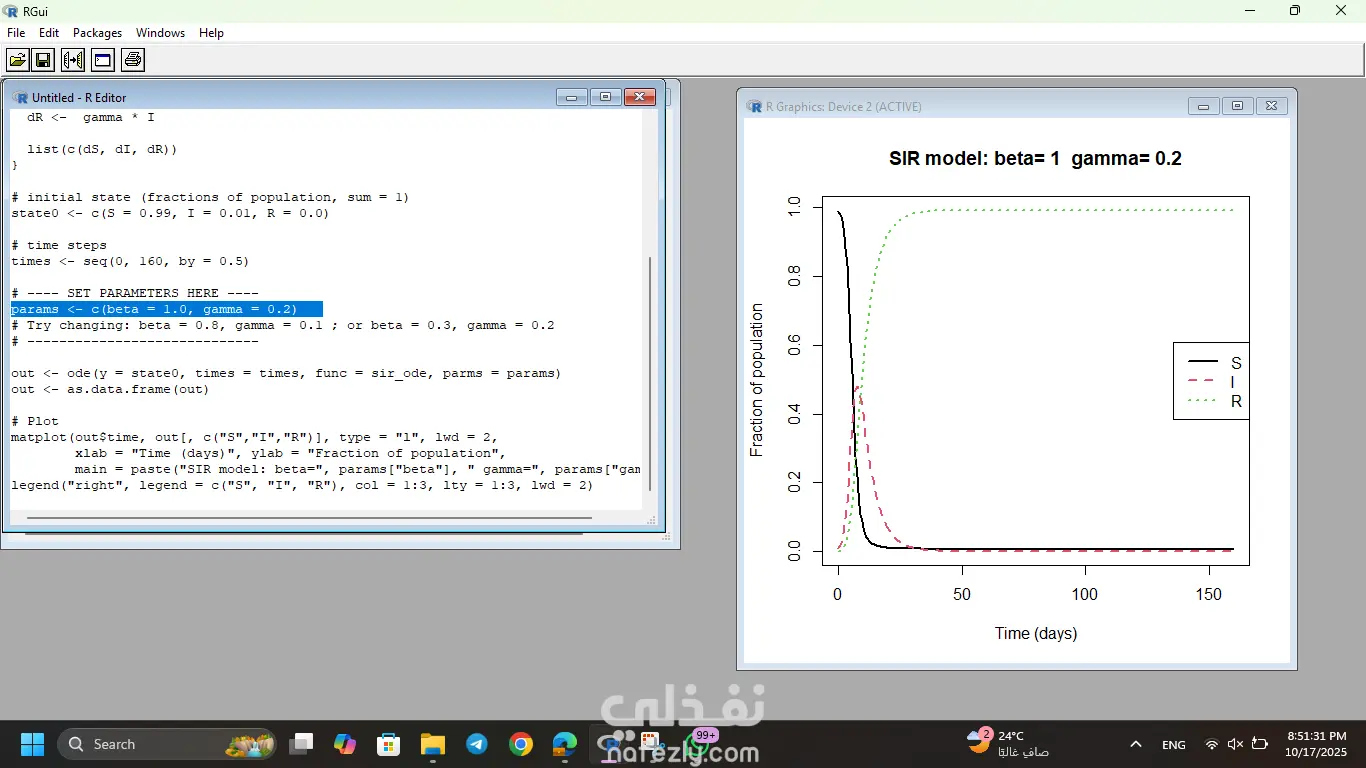Screen dimensions: 1366x768
Task: Run the selected line with toolbar icon
Action: (x=73, y=60)
